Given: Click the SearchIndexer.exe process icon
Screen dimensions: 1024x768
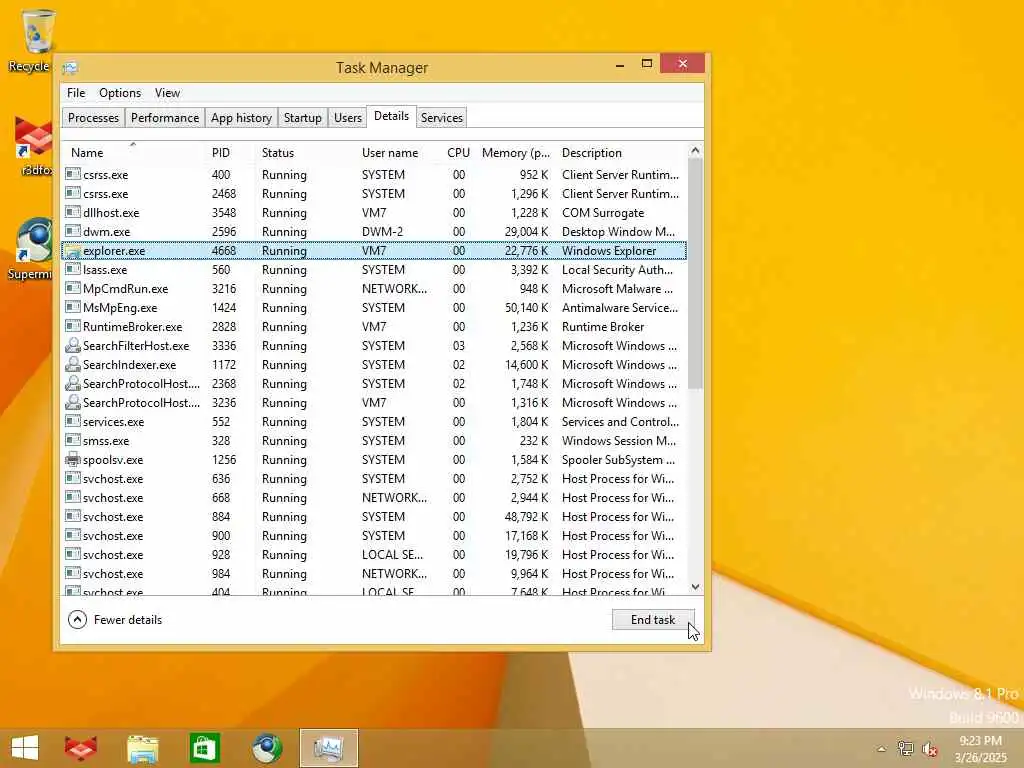Looking at the screenshot, I should (x=72, y=364).
